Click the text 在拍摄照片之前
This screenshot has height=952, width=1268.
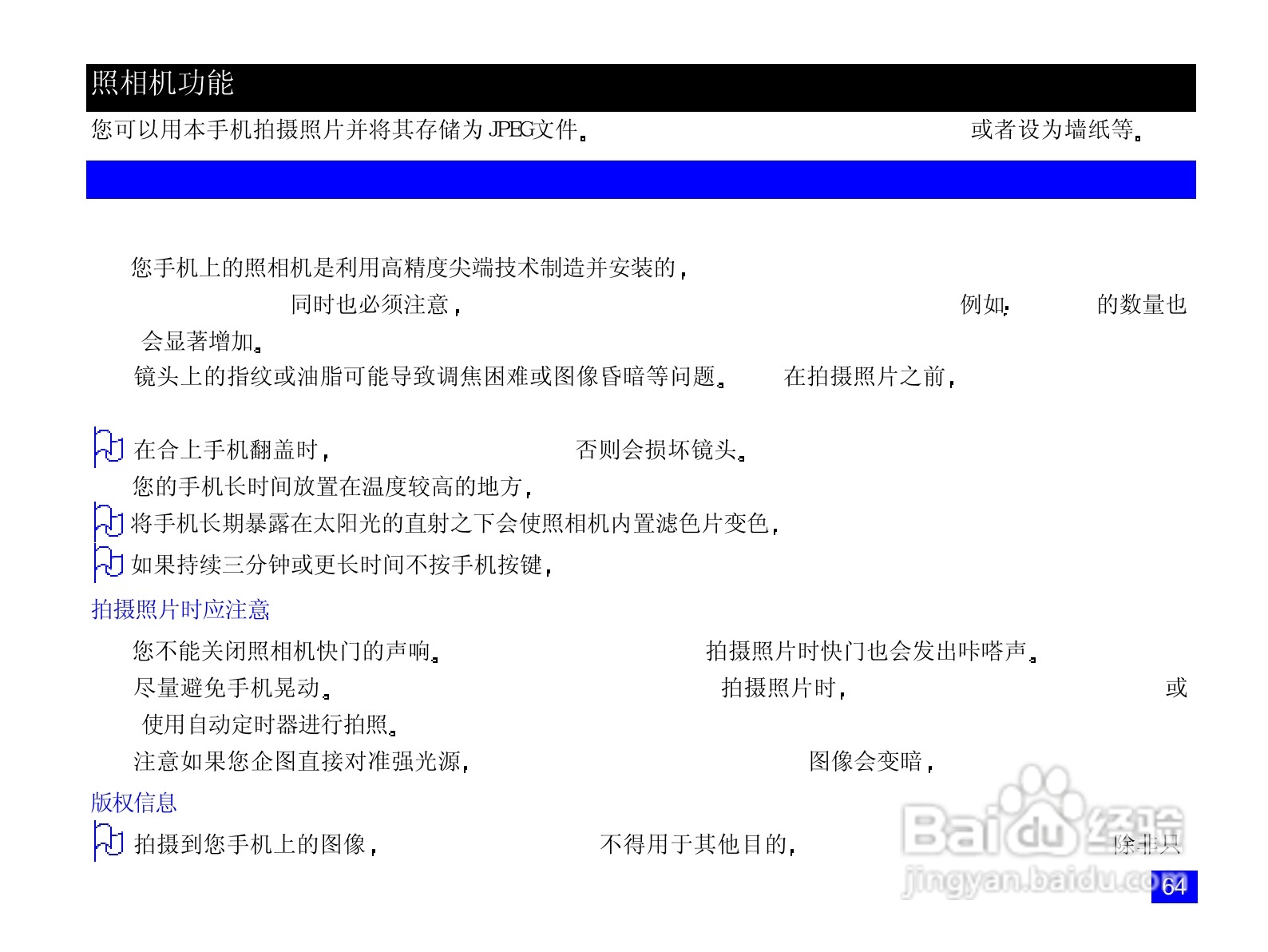[x=869, y=376]
